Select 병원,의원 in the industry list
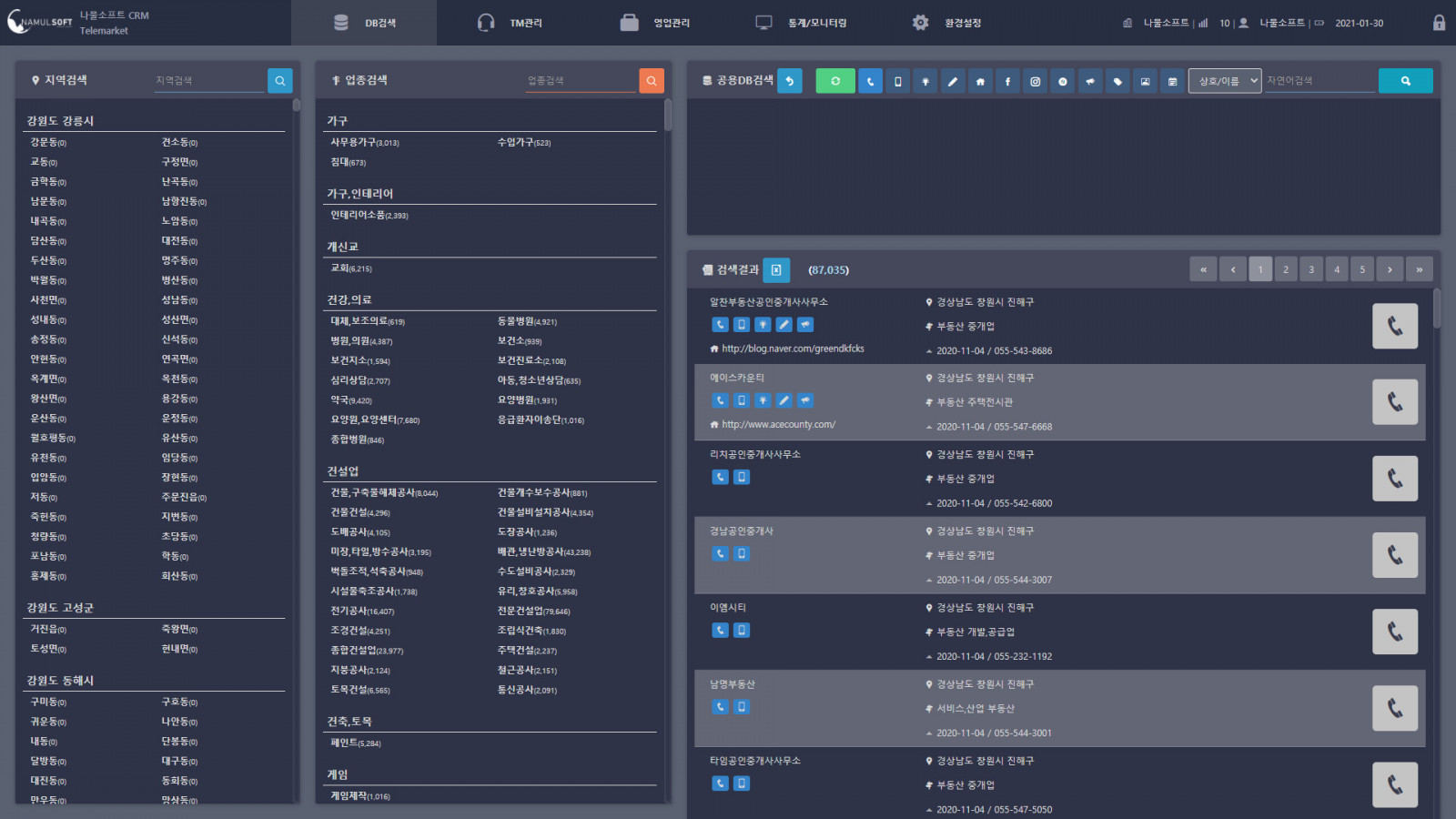 tap(361, 341)
